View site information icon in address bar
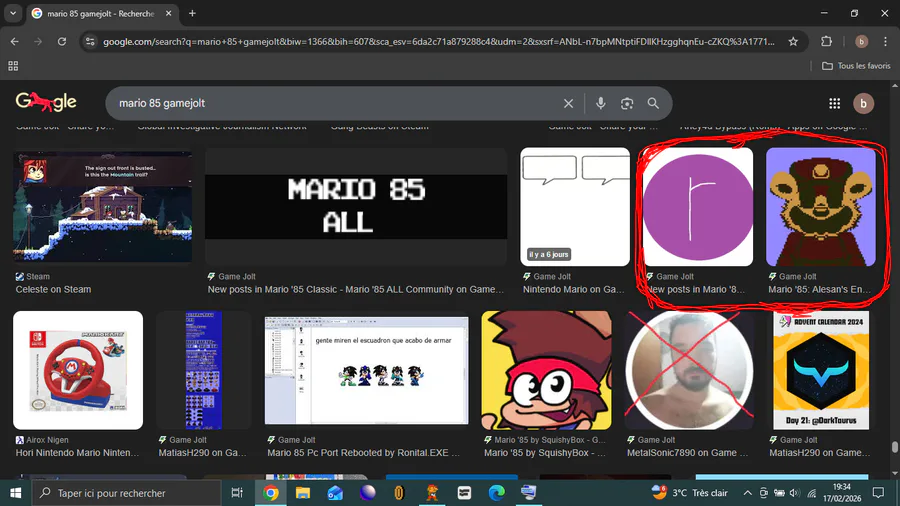Screen dimensions: 900x506 (90, 41)
